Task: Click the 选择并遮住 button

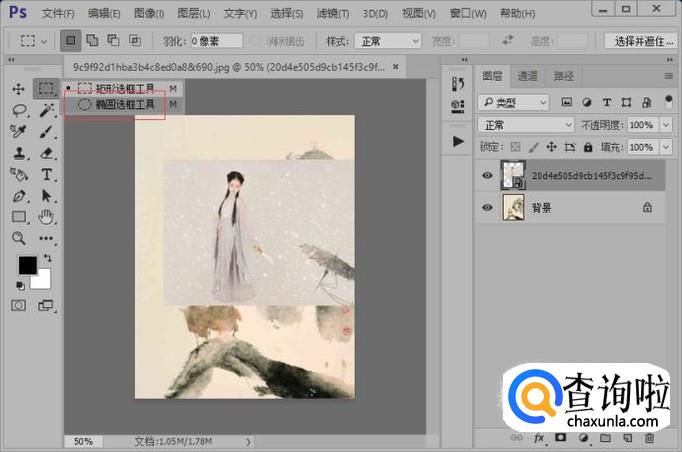Action: pyautogui.click(x=641, y=41)
